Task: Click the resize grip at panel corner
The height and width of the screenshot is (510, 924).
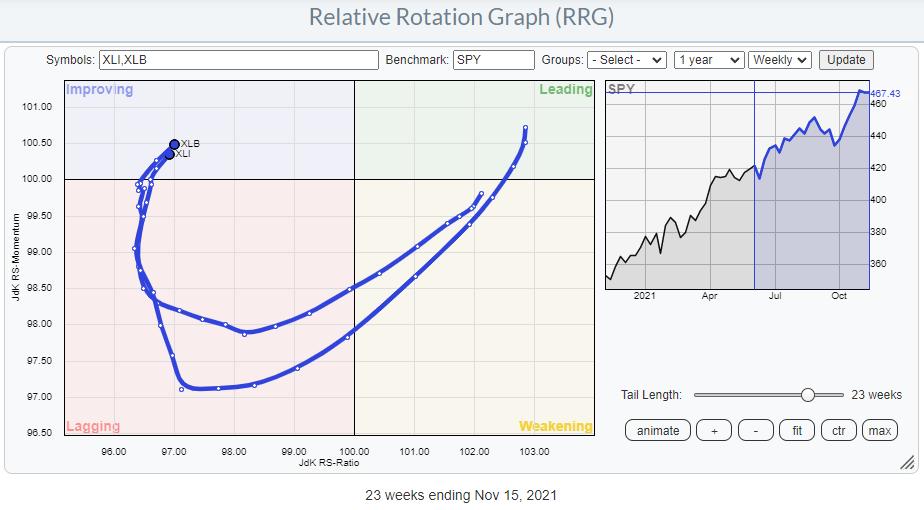Action: pyautogui.click(x=906, y=462)
